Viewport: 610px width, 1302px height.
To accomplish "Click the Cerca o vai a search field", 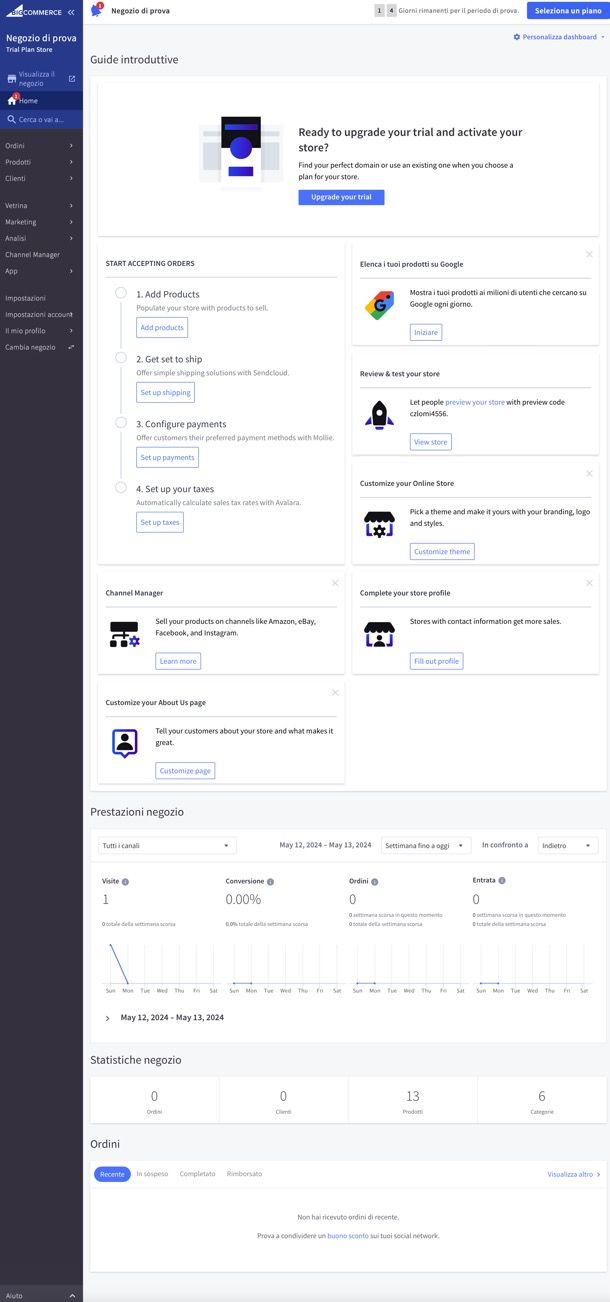I will [x=41, y=119].
